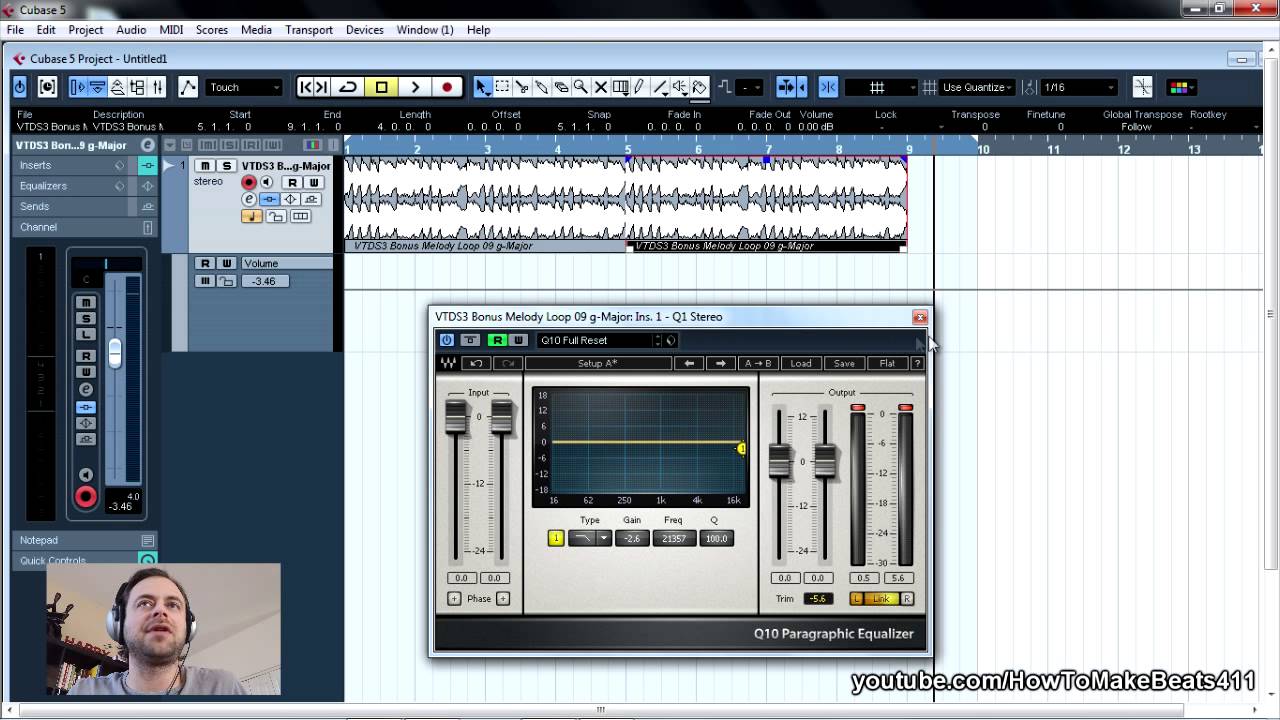Select the Play speaker tool
Viewport: 1280px width, 720px height.
tap(680, 87)
